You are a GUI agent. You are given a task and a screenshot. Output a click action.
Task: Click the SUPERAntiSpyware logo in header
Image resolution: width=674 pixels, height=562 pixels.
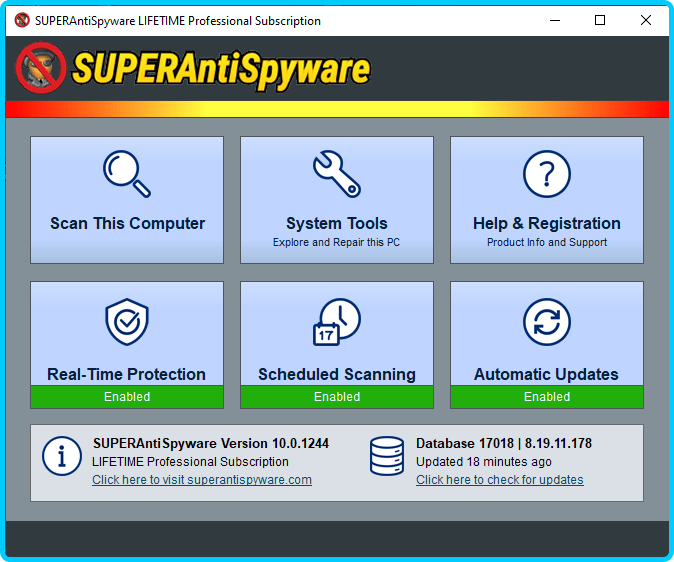pyautogui.click(x=193, y=69)
